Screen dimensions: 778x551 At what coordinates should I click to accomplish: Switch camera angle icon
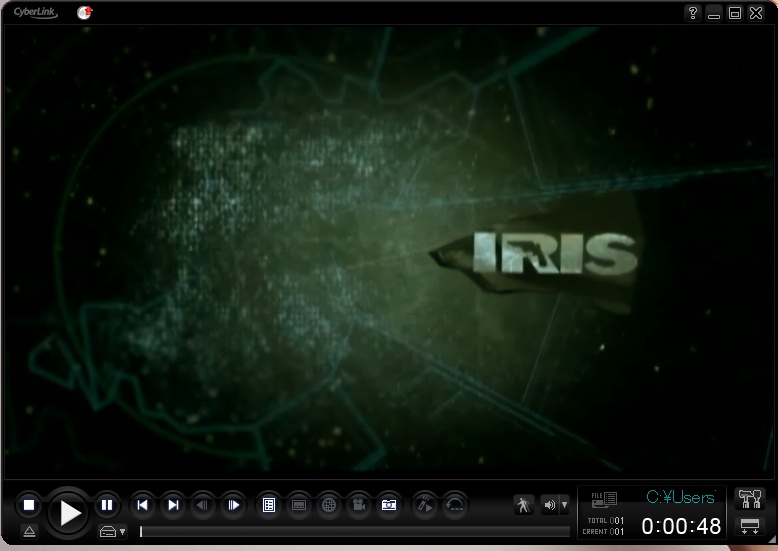[x=359, y=505]
